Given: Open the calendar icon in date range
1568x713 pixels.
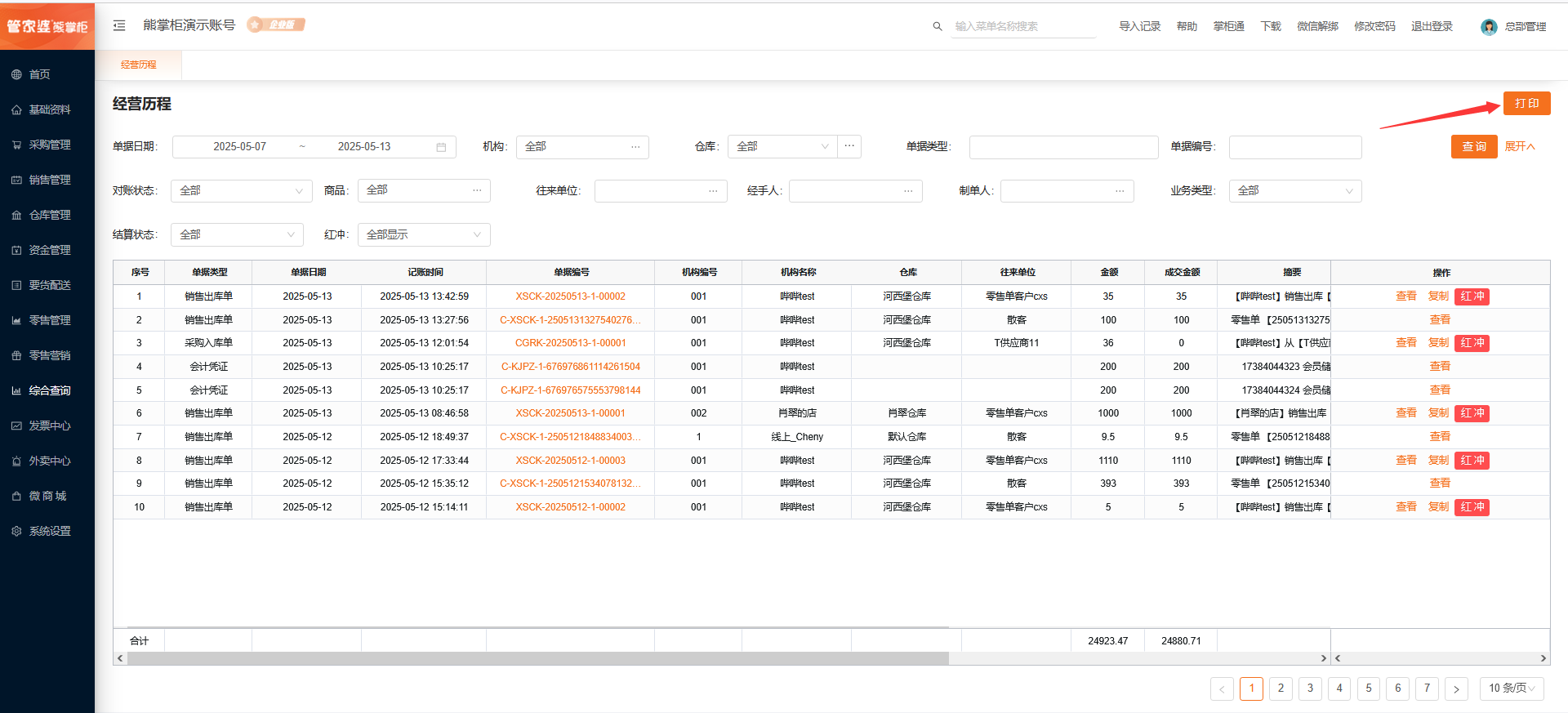Looking at the screenshot, I should click(441, 147).
